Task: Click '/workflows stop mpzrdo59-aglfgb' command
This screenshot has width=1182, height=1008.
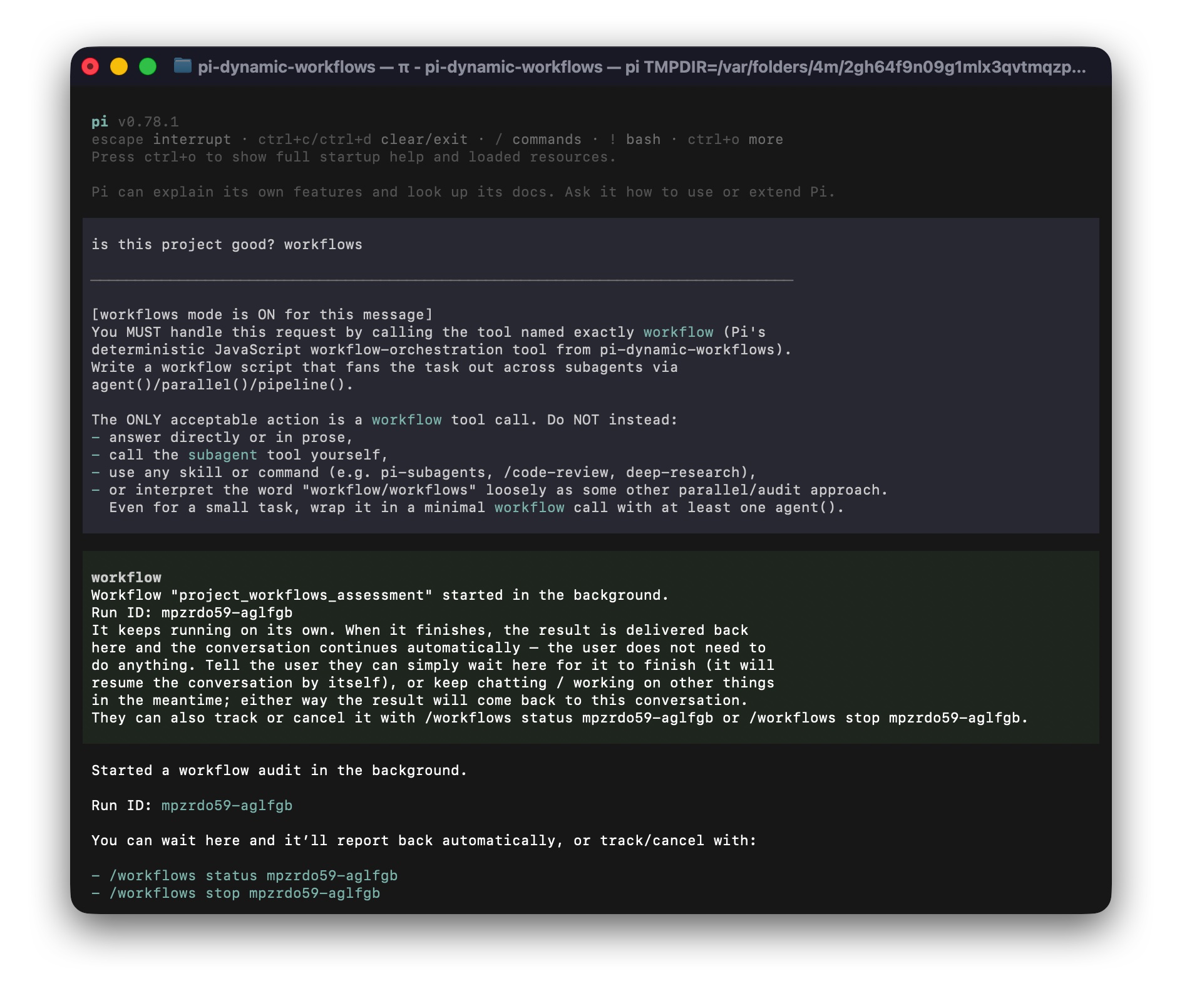Action: pyautogui.click(x=245, y=893)
